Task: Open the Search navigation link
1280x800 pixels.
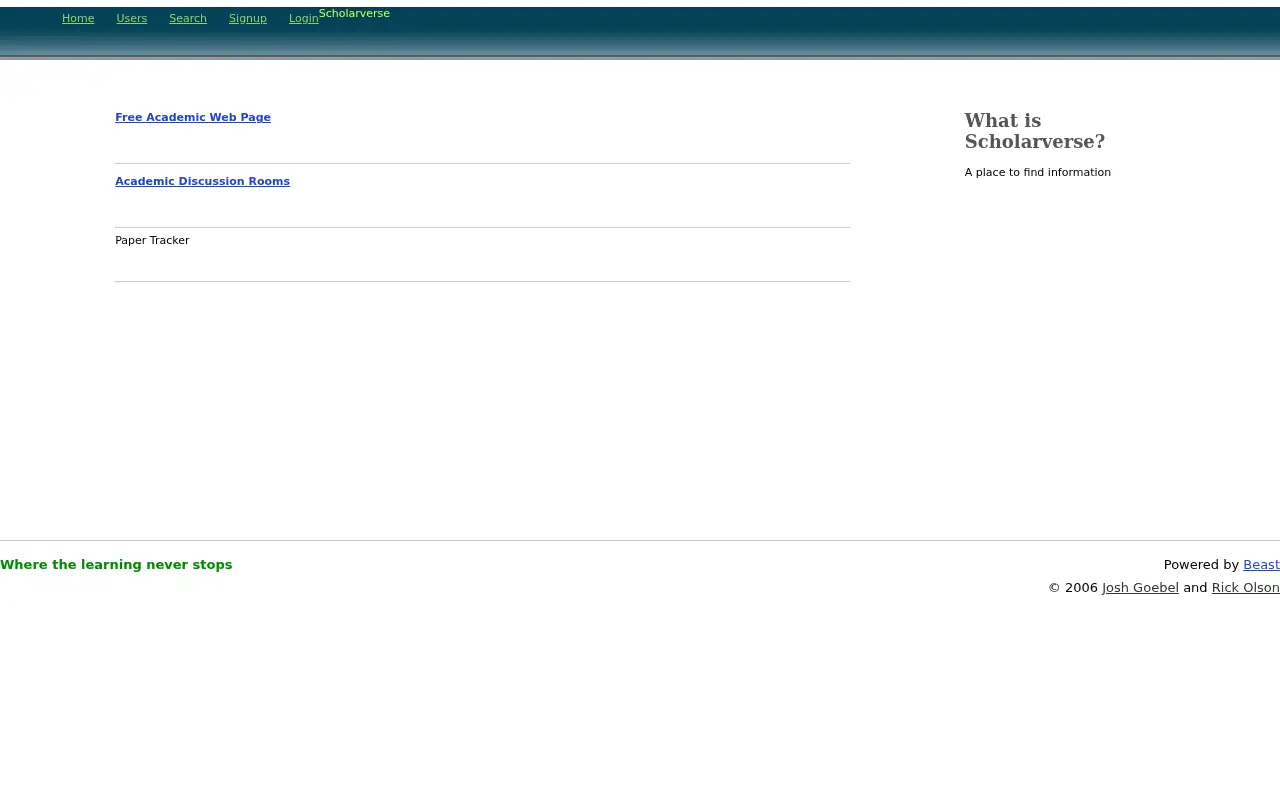Action: [x=188, y=18]
